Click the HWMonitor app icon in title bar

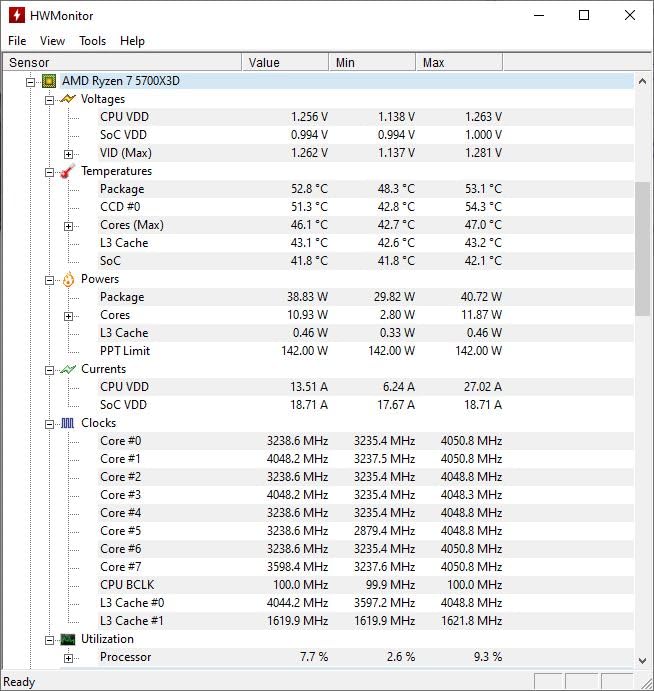[17, 15]
